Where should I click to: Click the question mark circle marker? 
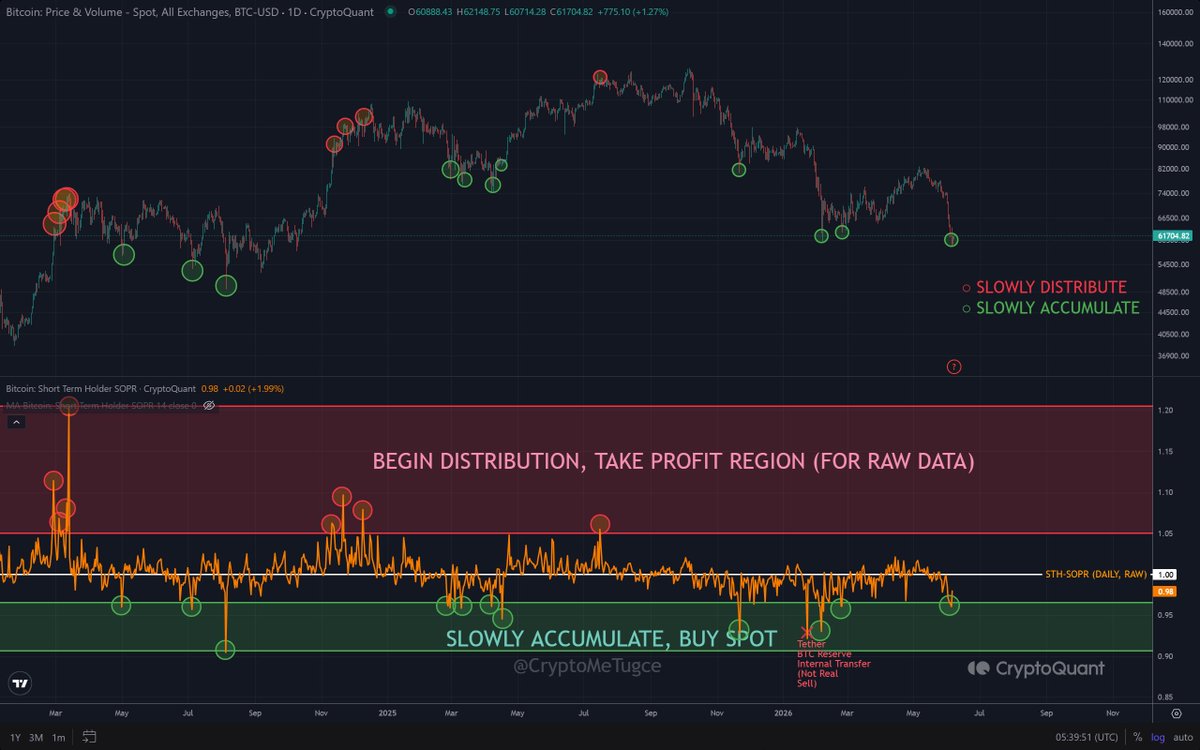(x=953, y=367)
